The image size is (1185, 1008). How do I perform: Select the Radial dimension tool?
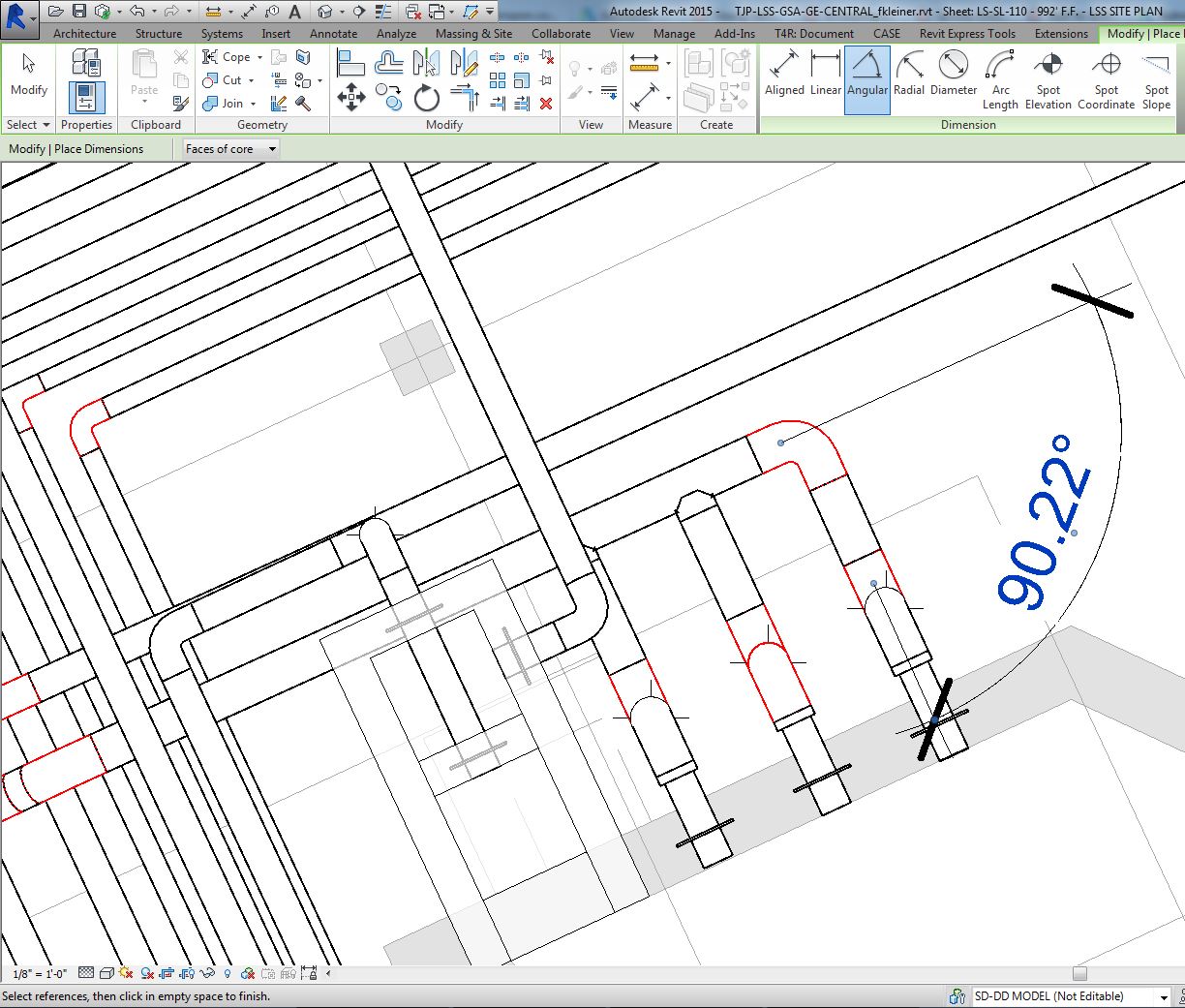point(908,77)
